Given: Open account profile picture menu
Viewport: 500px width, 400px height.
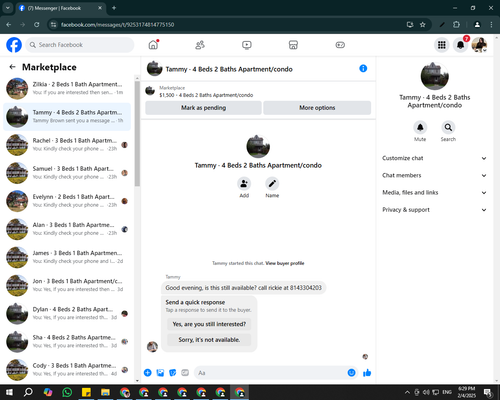Looking at the screenshot, I should point(479,45).
